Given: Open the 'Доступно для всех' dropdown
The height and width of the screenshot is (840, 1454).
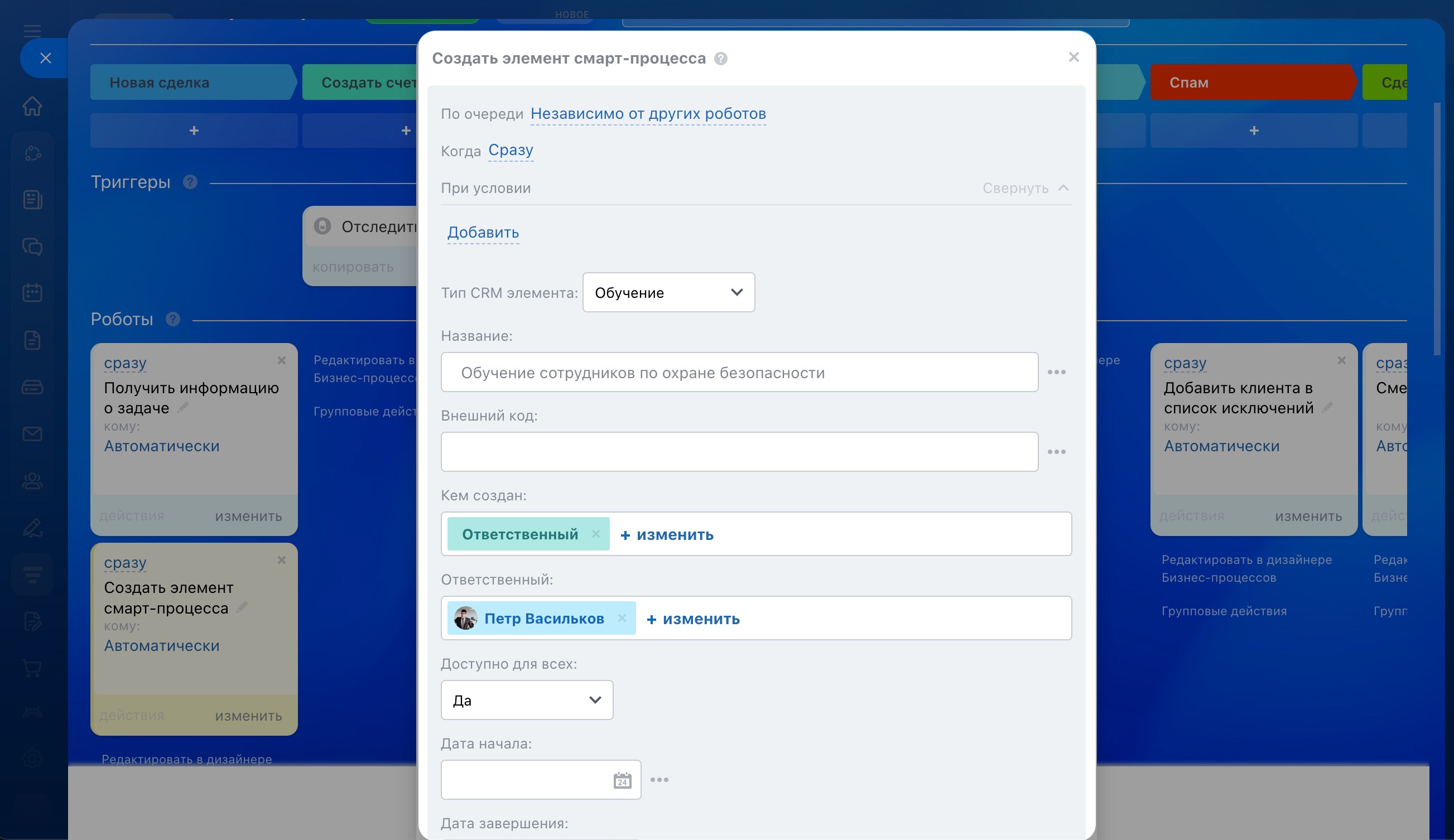Looking at the screenshot, I should (527, 700).
